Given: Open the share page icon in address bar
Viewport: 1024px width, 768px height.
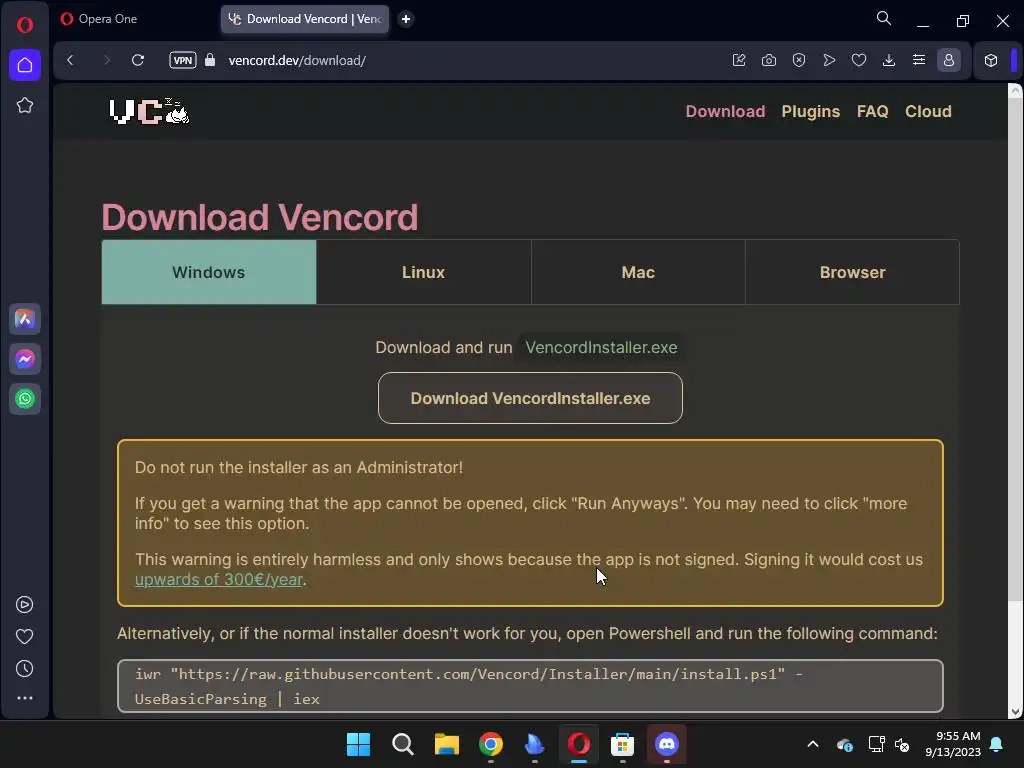Looking at the screenshot, I should coord(739,60).
